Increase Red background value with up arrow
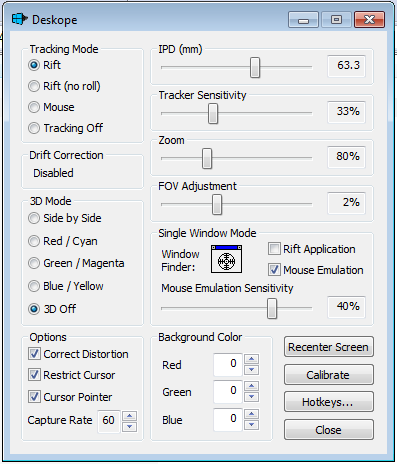 (x=252, y=359)
